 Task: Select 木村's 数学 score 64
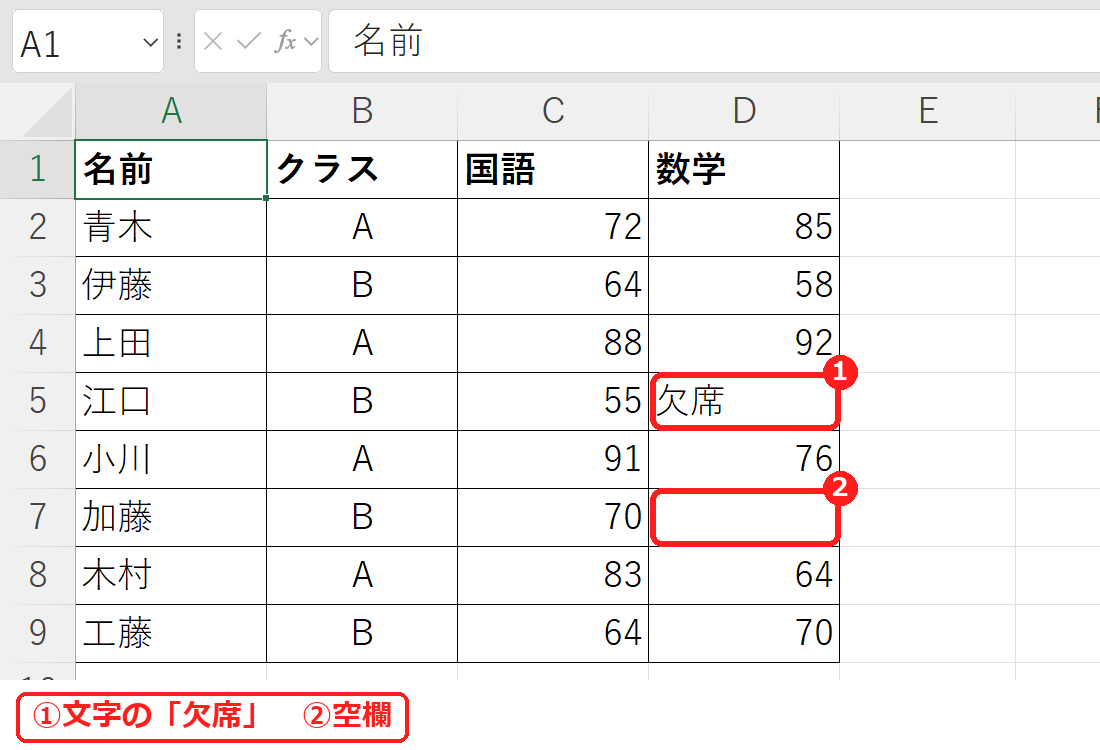tap(744, 575)
